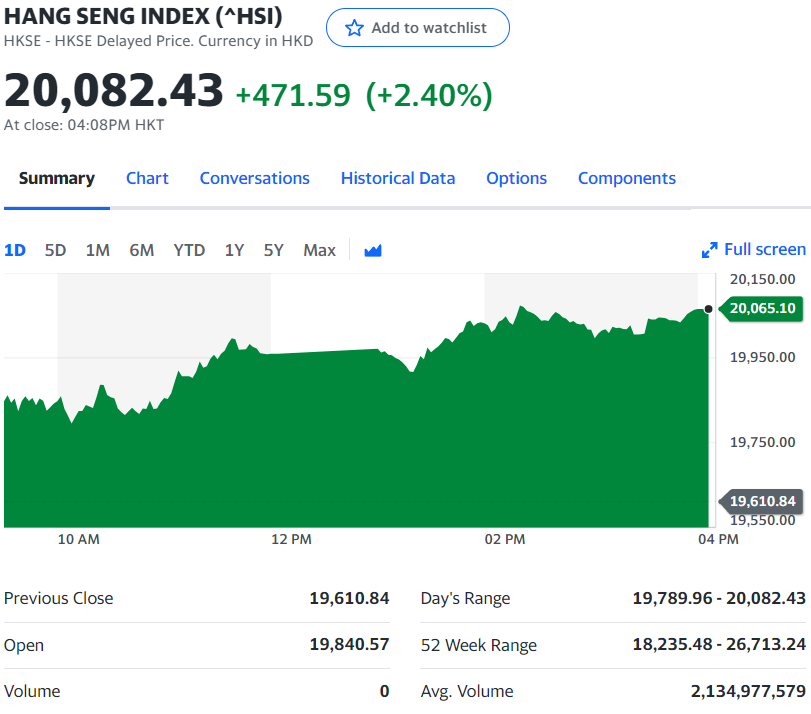
Task: Click the Add to watchlist button label
Action: [429, 28]
